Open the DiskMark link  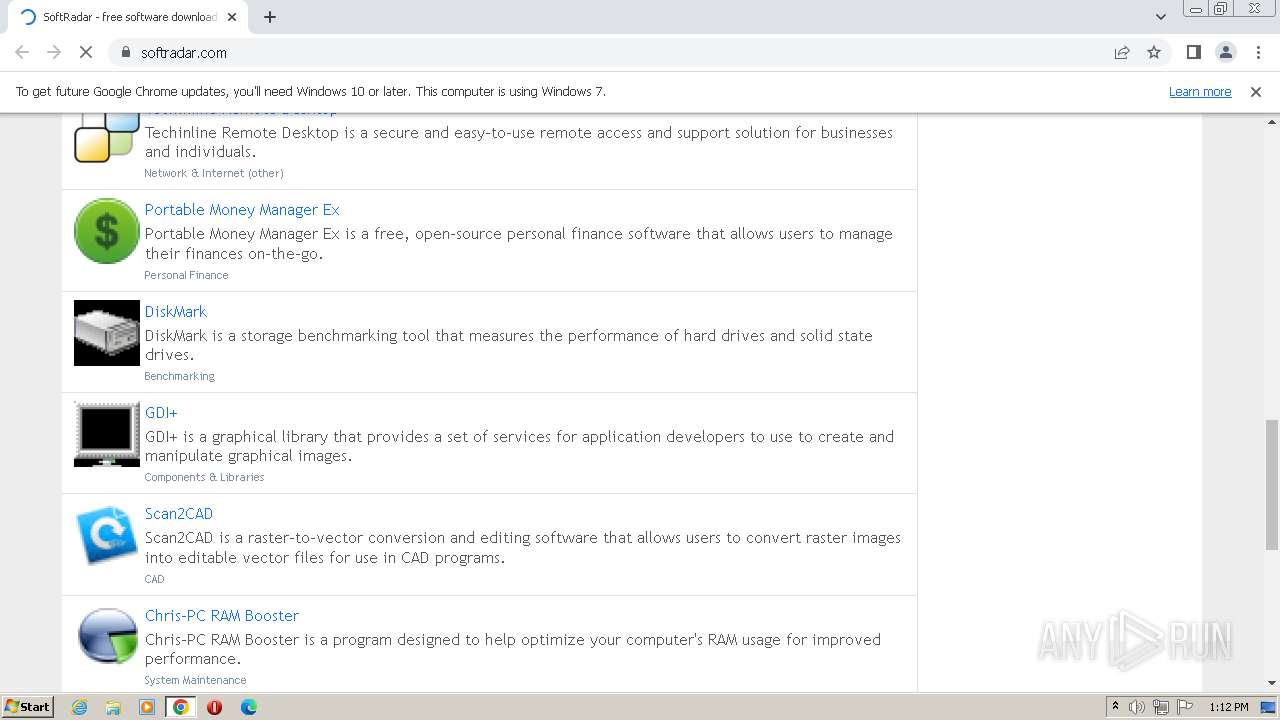tap(176, 311)
